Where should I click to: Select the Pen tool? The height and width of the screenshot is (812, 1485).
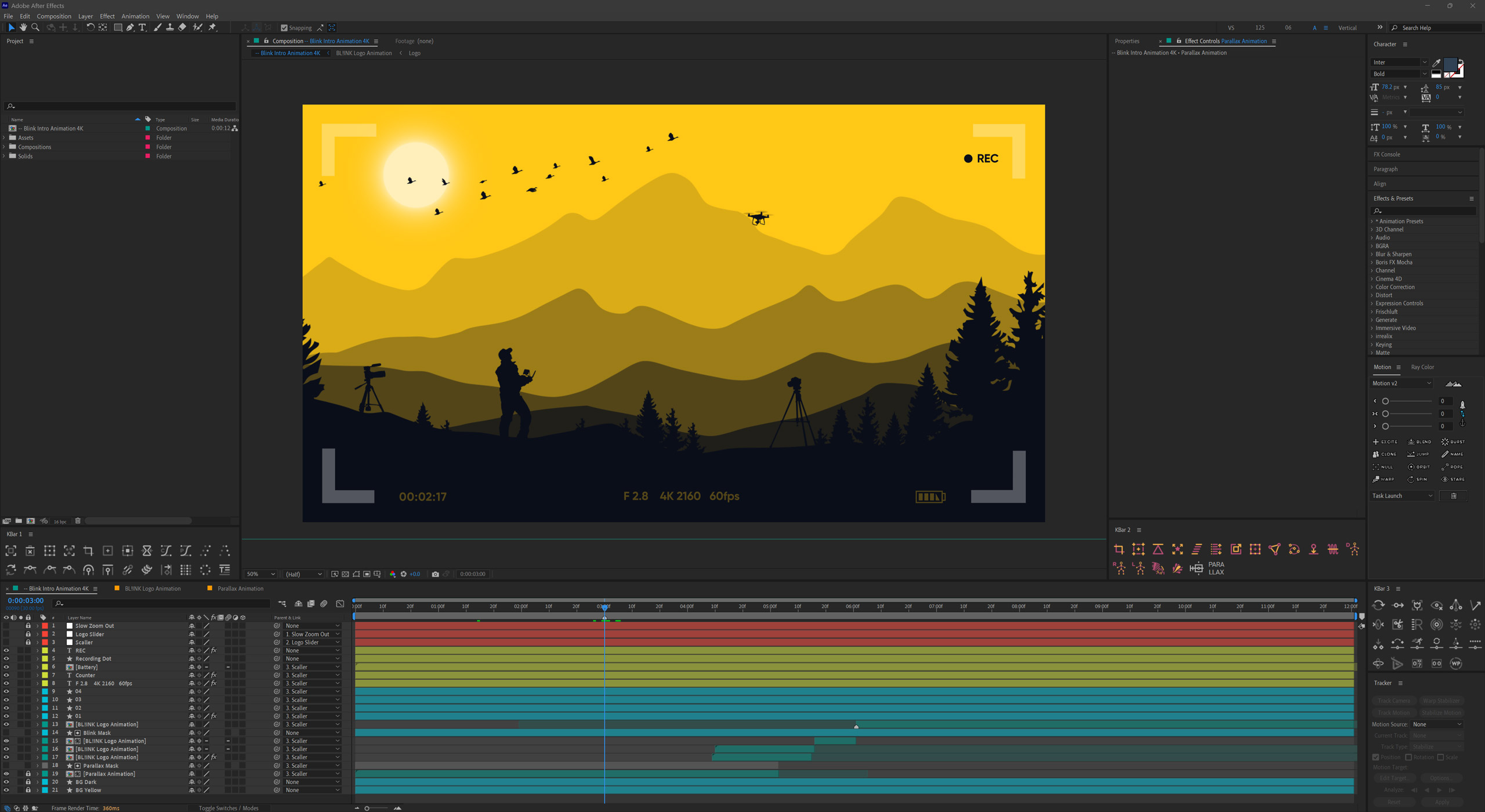pyautogui.click(x=130, y=27)
